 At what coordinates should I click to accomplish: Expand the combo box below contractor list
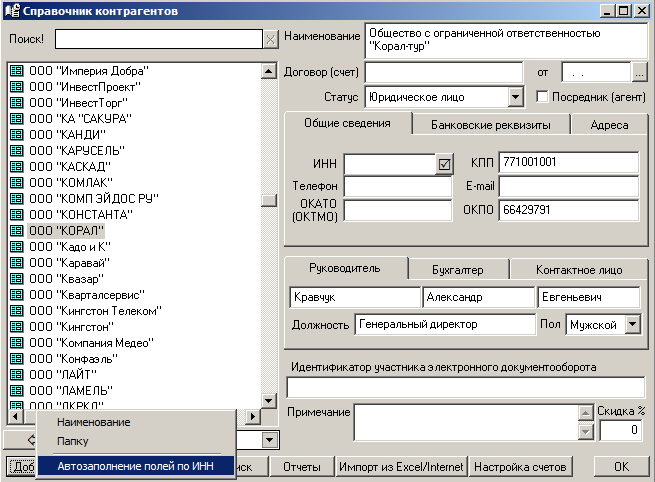tap(268, 440)
